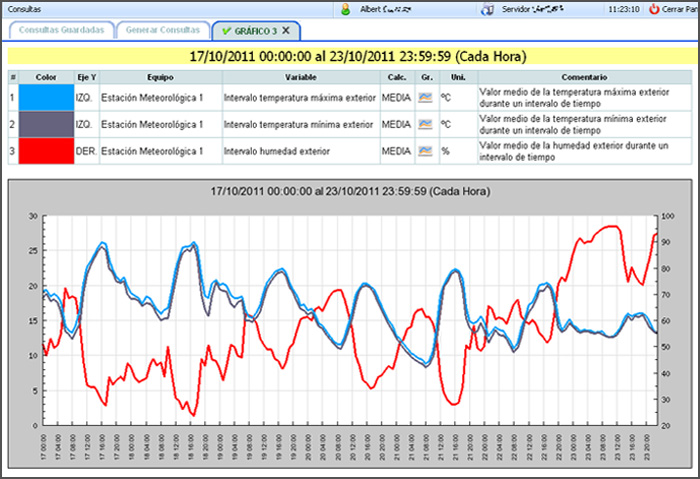Image resolution: width=700 pixels, height=479 pixels.
Task: Switch to the Consultas Guardadas tab
Action: [62, 30]
